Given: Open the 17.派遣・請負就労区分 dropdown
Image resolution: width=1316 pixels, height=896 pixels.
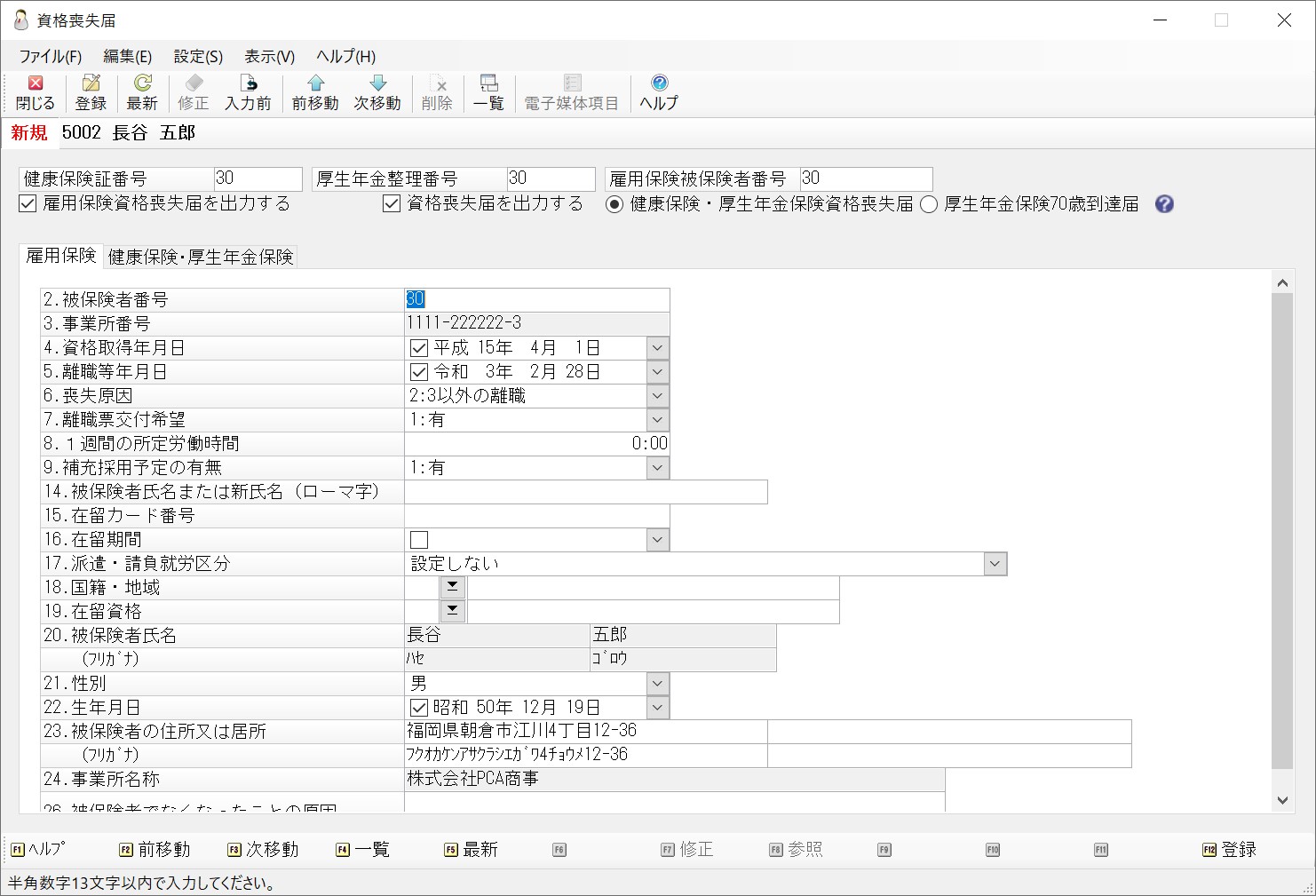Looking at the screenshot, I should point(995,564).
